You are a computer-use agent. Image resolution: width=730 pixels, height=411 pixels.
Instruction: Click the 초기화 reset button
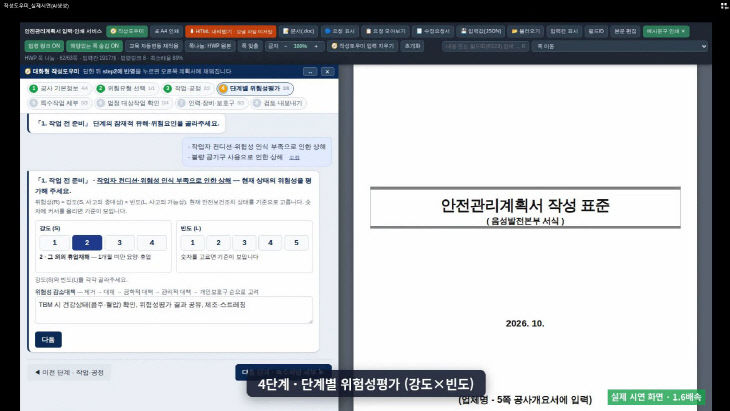pyautogui.click(x=412, y=46)
